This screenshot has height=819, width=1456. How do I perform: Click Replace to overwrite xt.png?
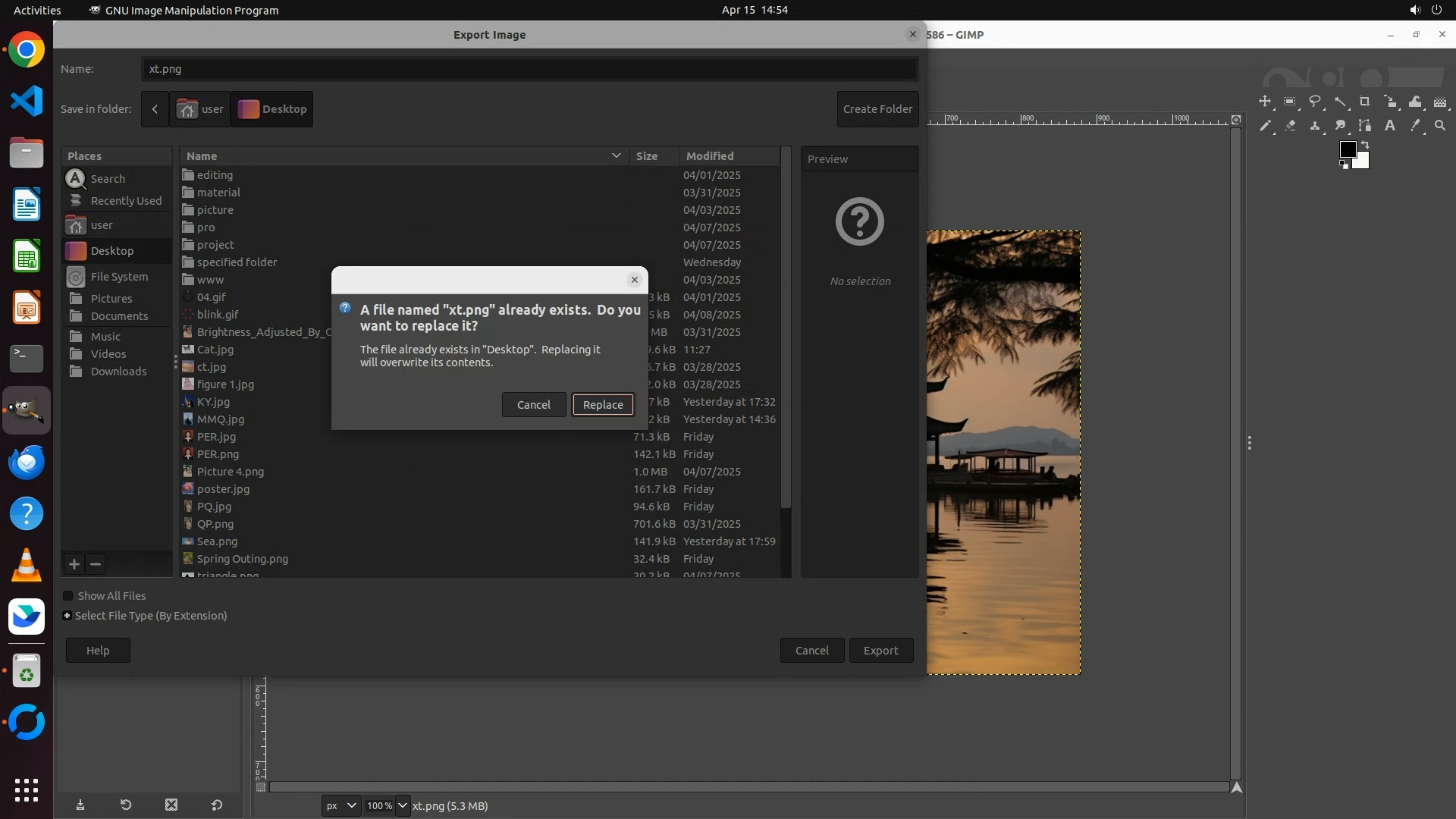coord(603,405)
